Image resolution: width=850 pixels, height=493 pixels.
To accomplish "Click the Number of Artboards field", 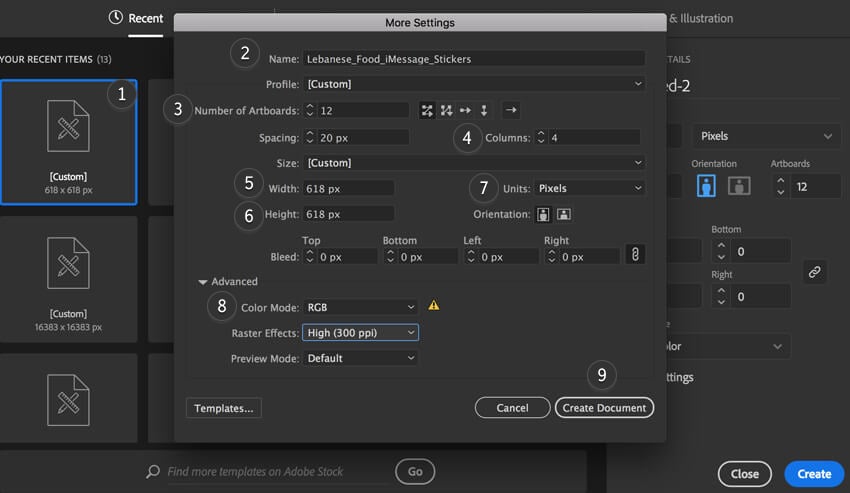I will 363,111.
